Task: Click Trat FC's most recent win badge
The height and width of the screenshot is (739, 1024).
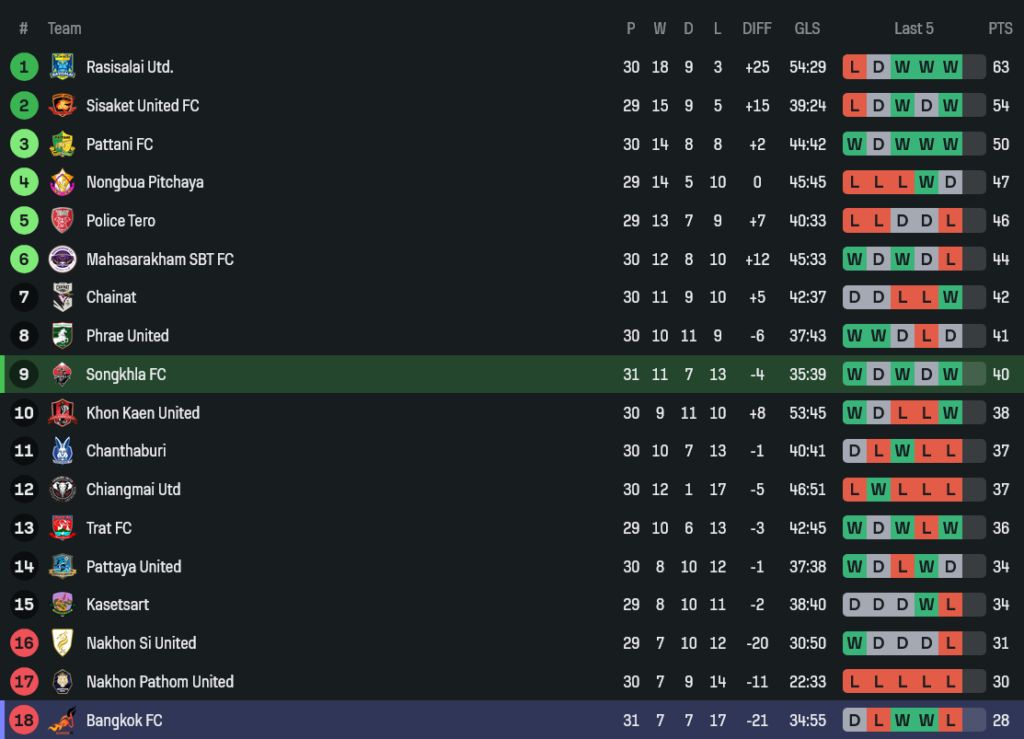Action: tap(950, 528)
